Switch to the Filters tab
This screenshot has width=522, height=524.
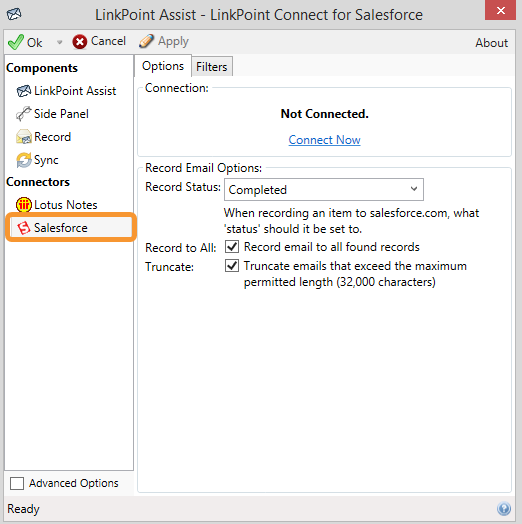click(212, 67)
